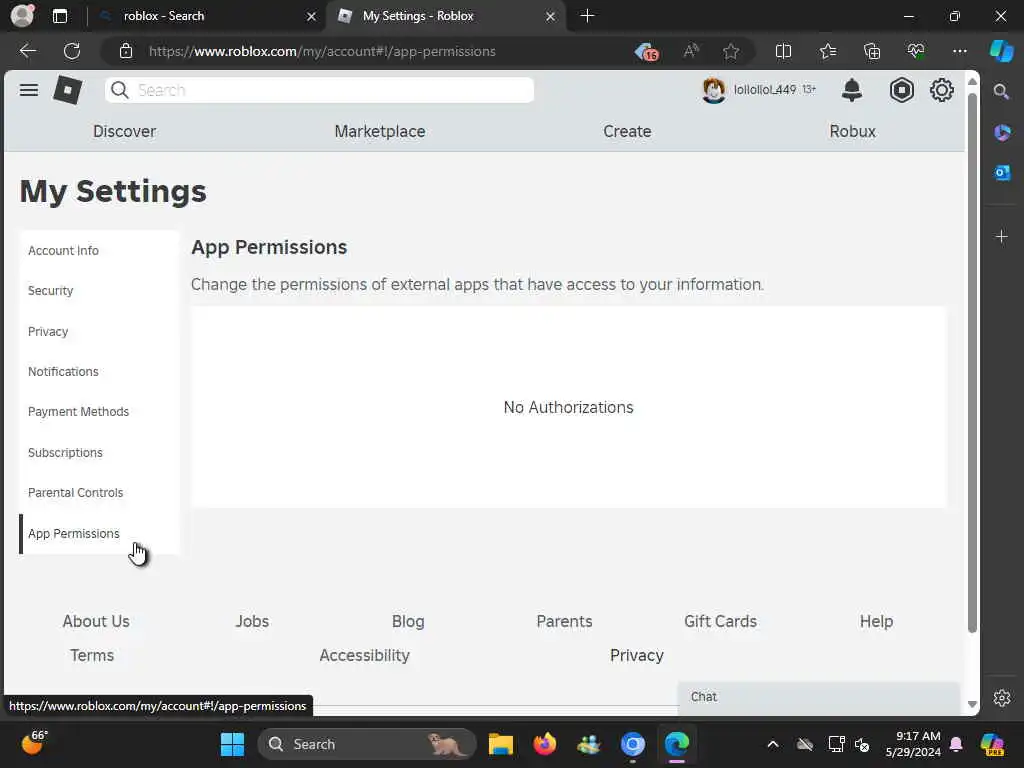Open the shopping coupons tag icon

point(647,51)
